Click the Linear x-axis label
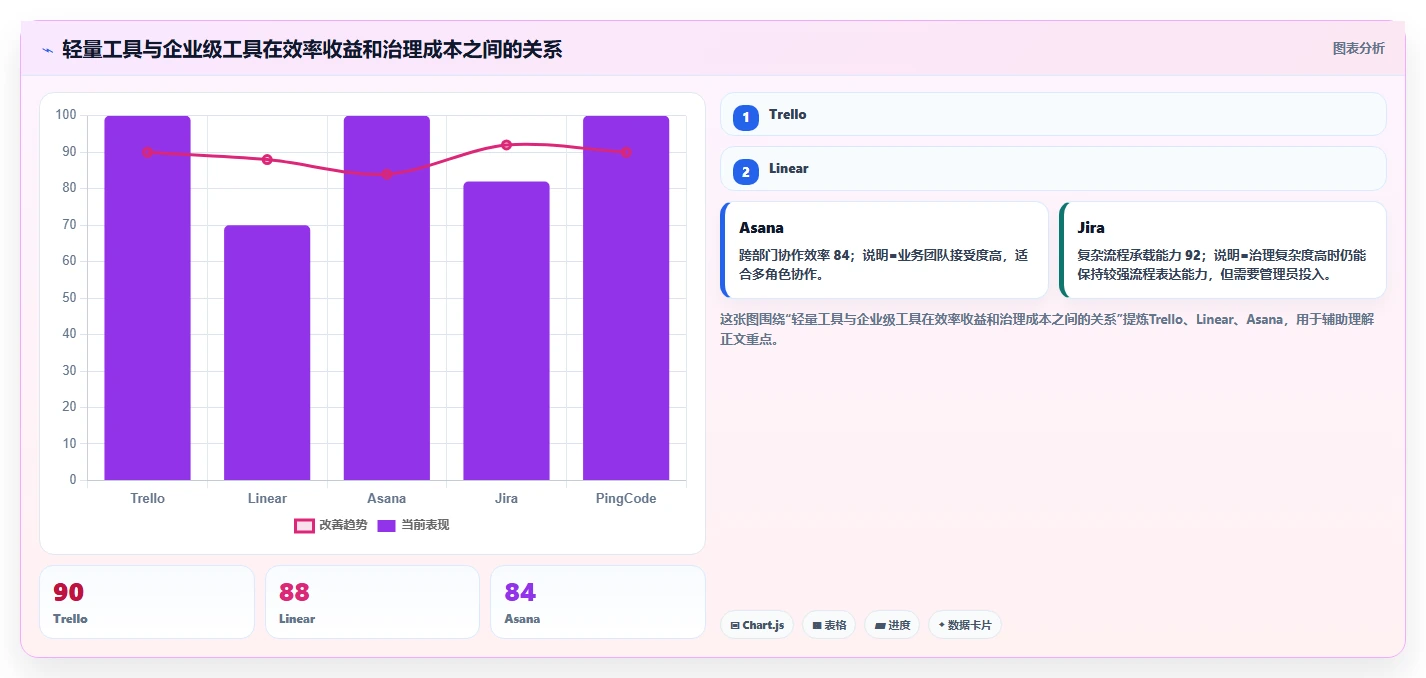This screenshot has width=1426, height=678. 267,498
